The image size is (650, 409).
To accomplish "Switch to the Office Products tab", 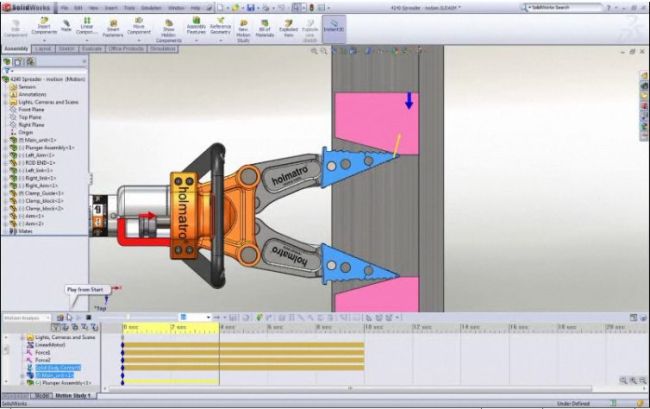I will (126, 49).
